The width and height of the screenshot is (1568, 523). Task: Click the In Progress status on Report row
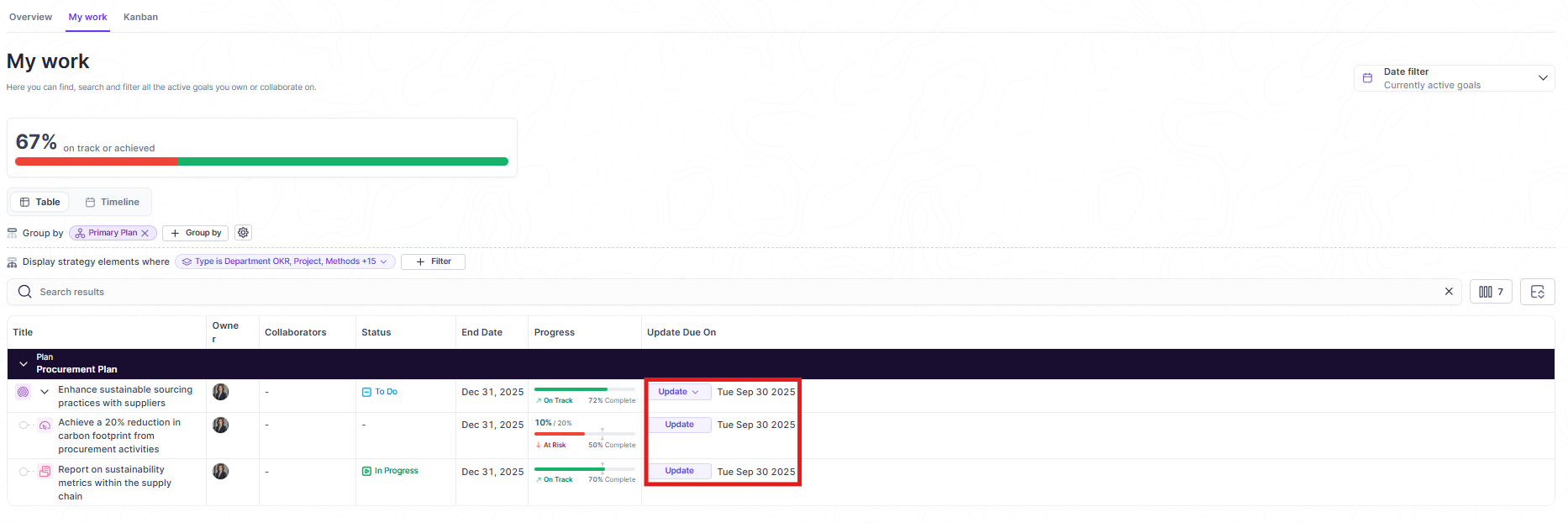391,471
